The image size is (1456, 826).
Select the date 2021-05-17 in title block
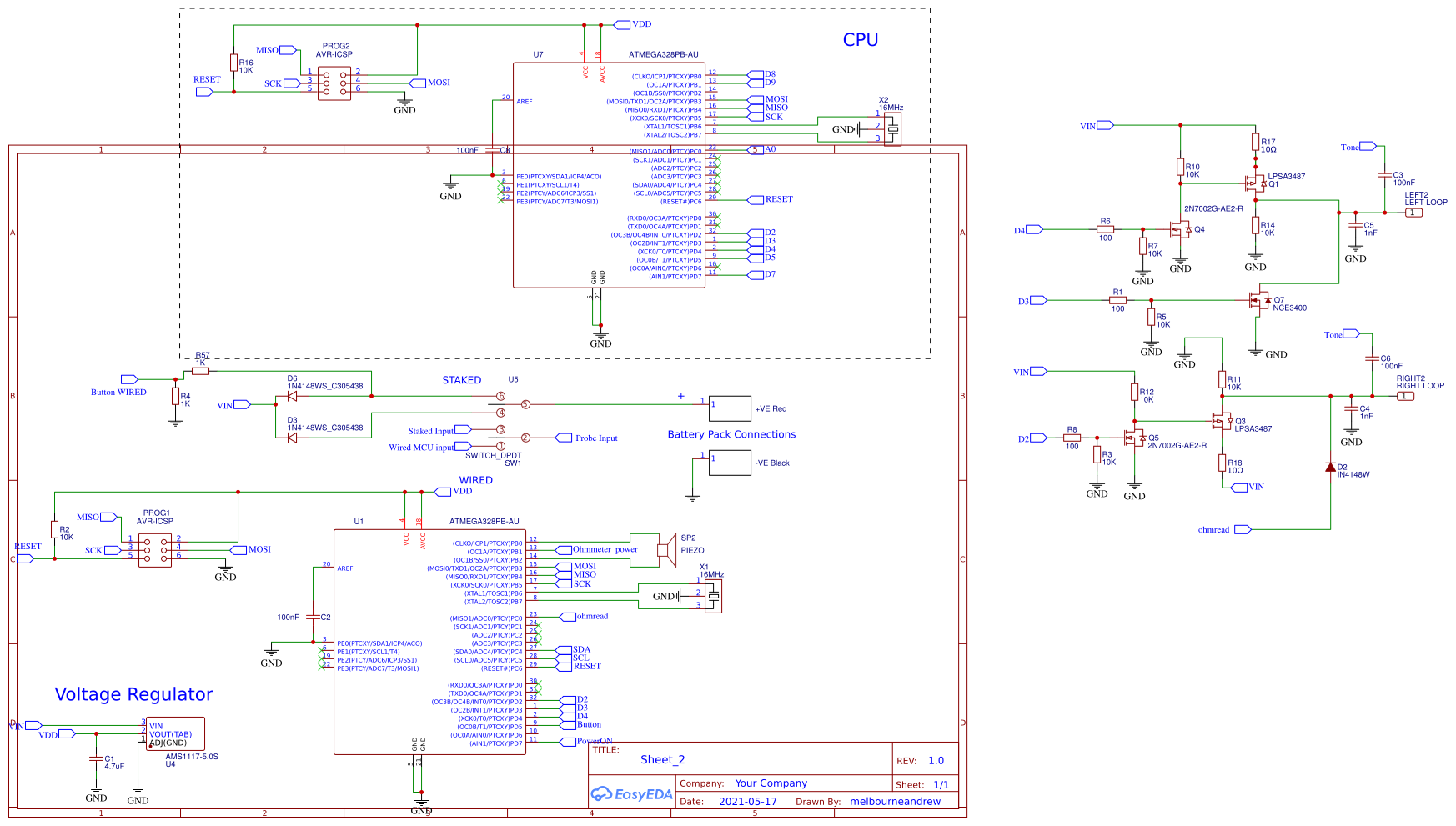746,801
